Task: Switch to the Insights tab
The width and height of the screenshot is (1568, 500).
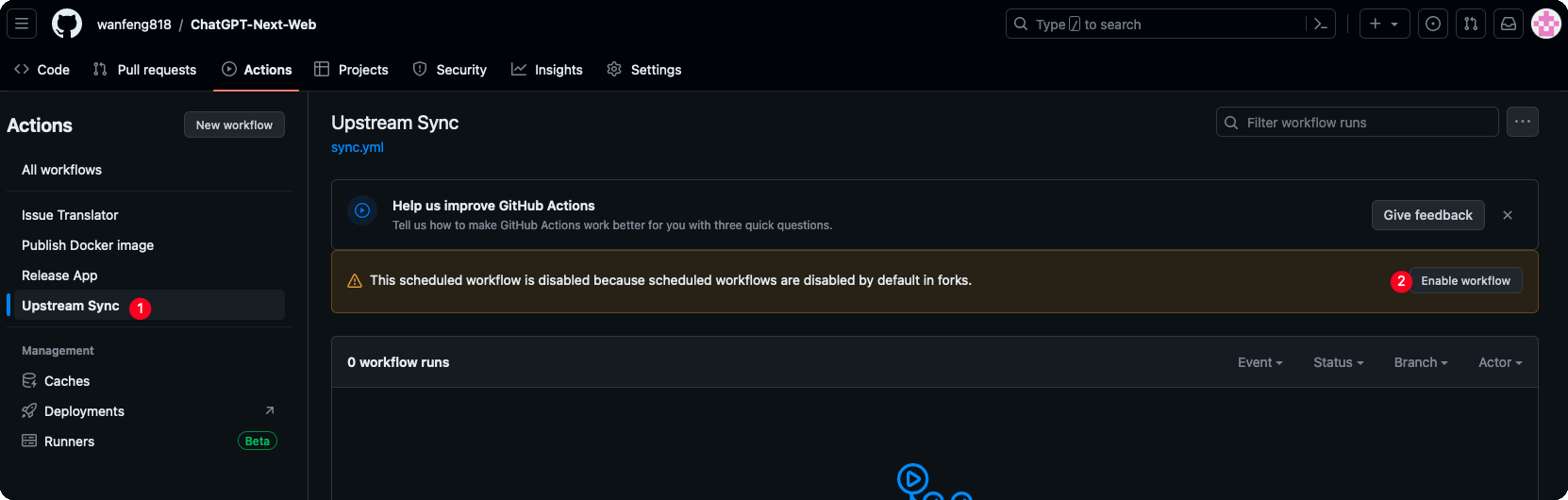Action: click(547, 70)
